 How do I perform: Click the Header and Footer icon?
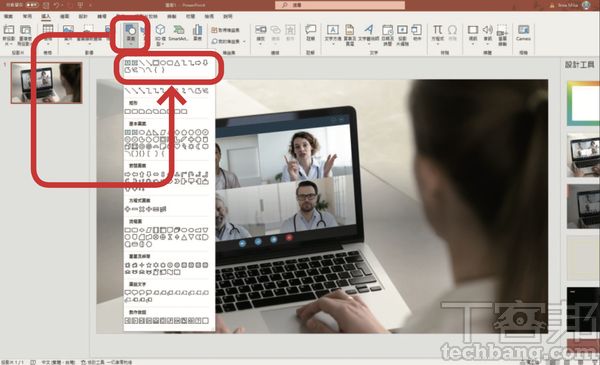point(349,30)
